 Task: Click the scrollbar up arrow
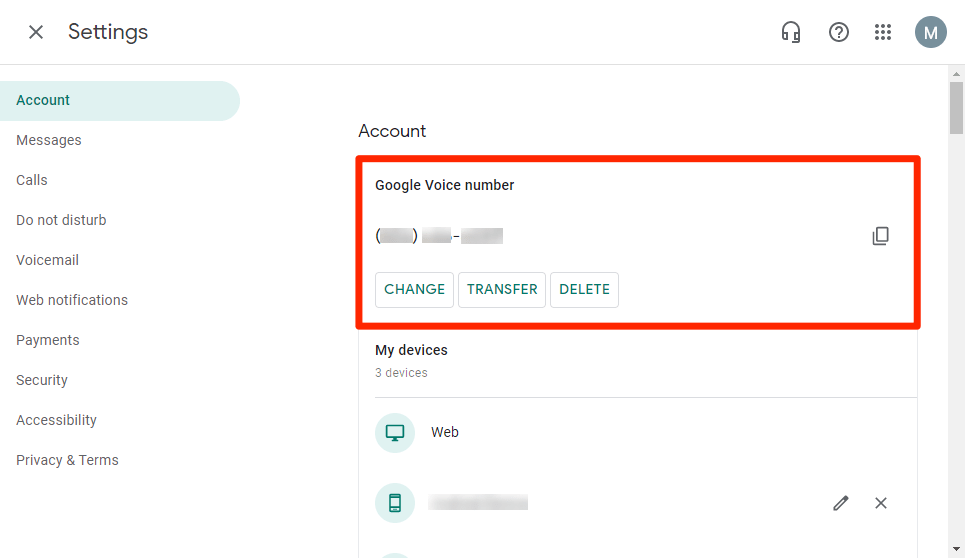pyautogui.click(x=956, y=74)
